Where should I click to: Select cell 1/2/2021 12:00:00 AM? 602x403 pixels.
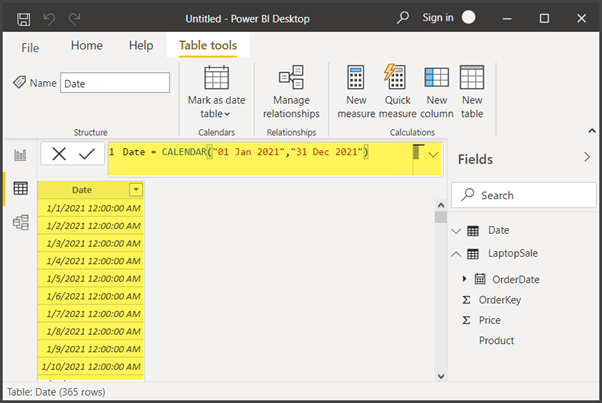[x=91, y=226]
